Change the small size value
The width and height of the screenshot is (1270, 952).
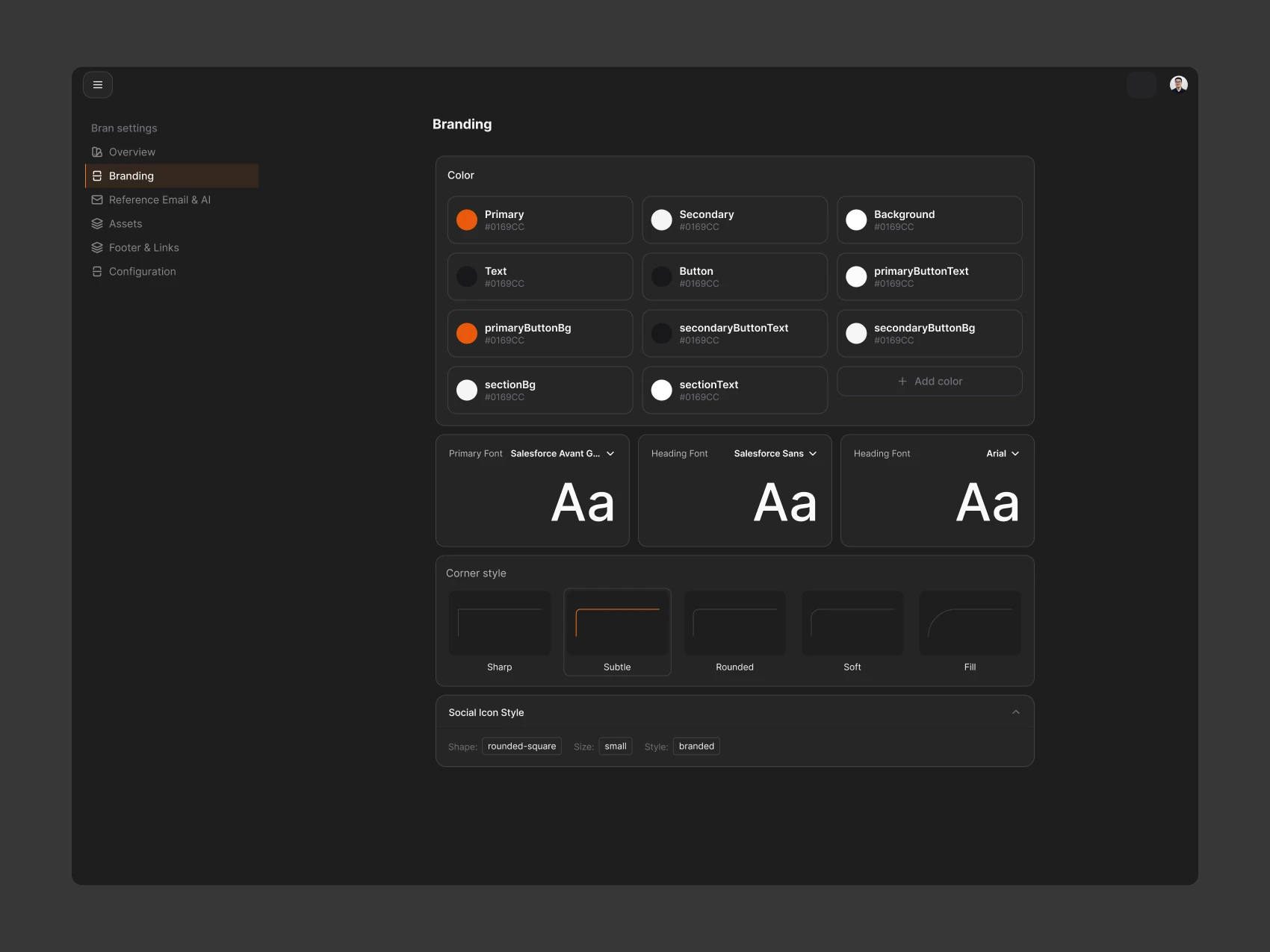tap(616, 747)
